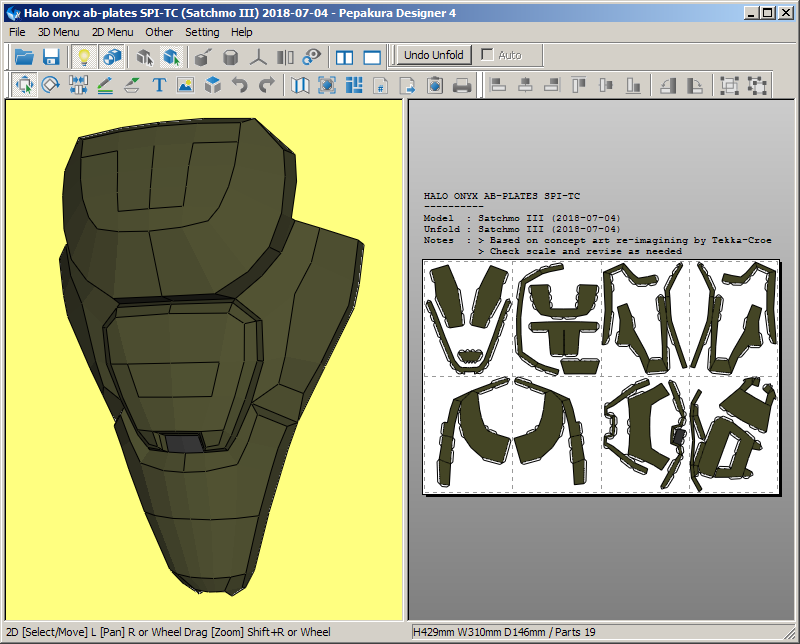Screen dimensions: 800x644
Task: Select the Text tool T icon
Action: click(x=158, y=85)
